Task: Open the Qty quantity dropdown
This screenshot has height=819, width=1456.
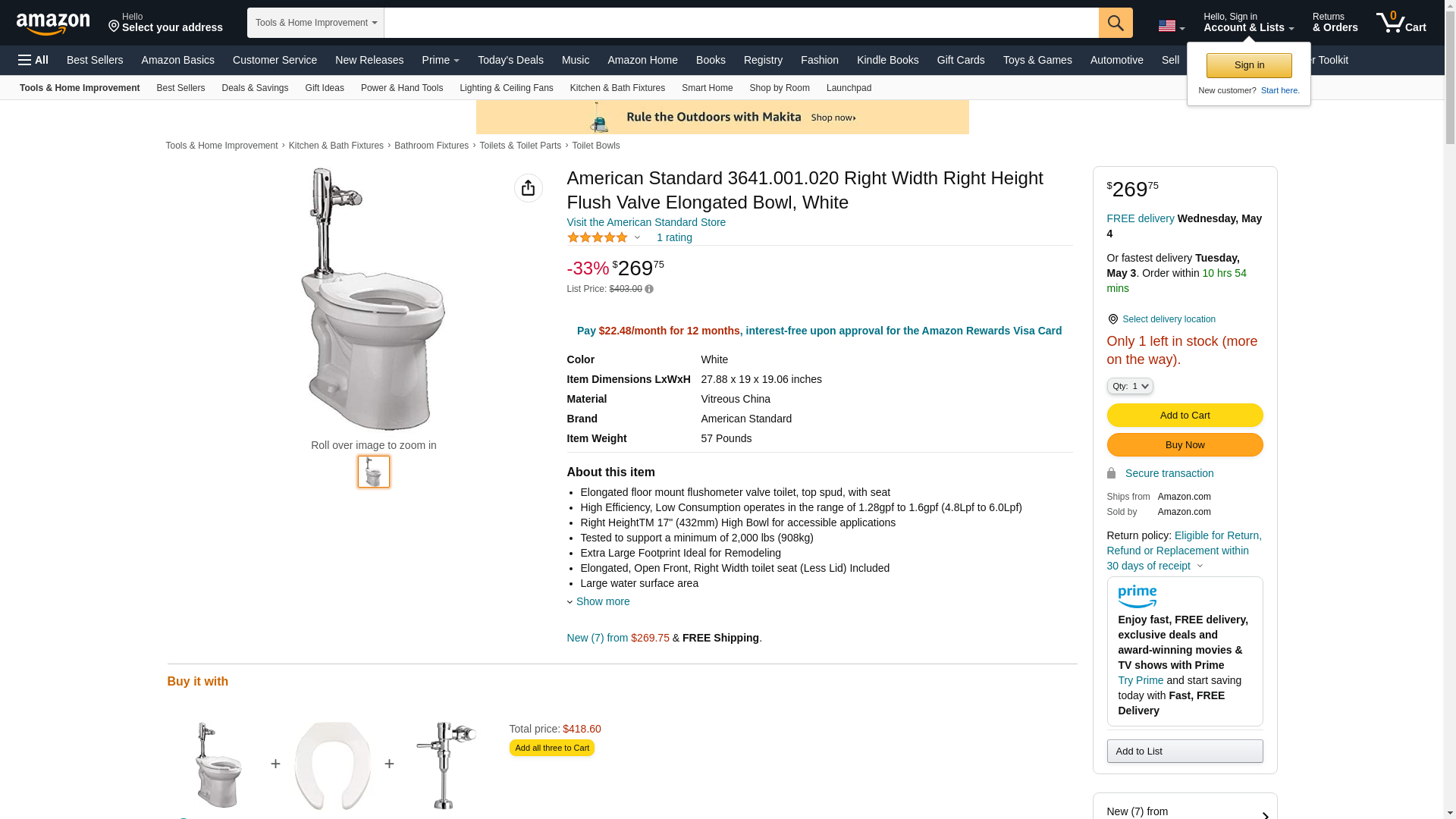Action: pos(1130,386)
